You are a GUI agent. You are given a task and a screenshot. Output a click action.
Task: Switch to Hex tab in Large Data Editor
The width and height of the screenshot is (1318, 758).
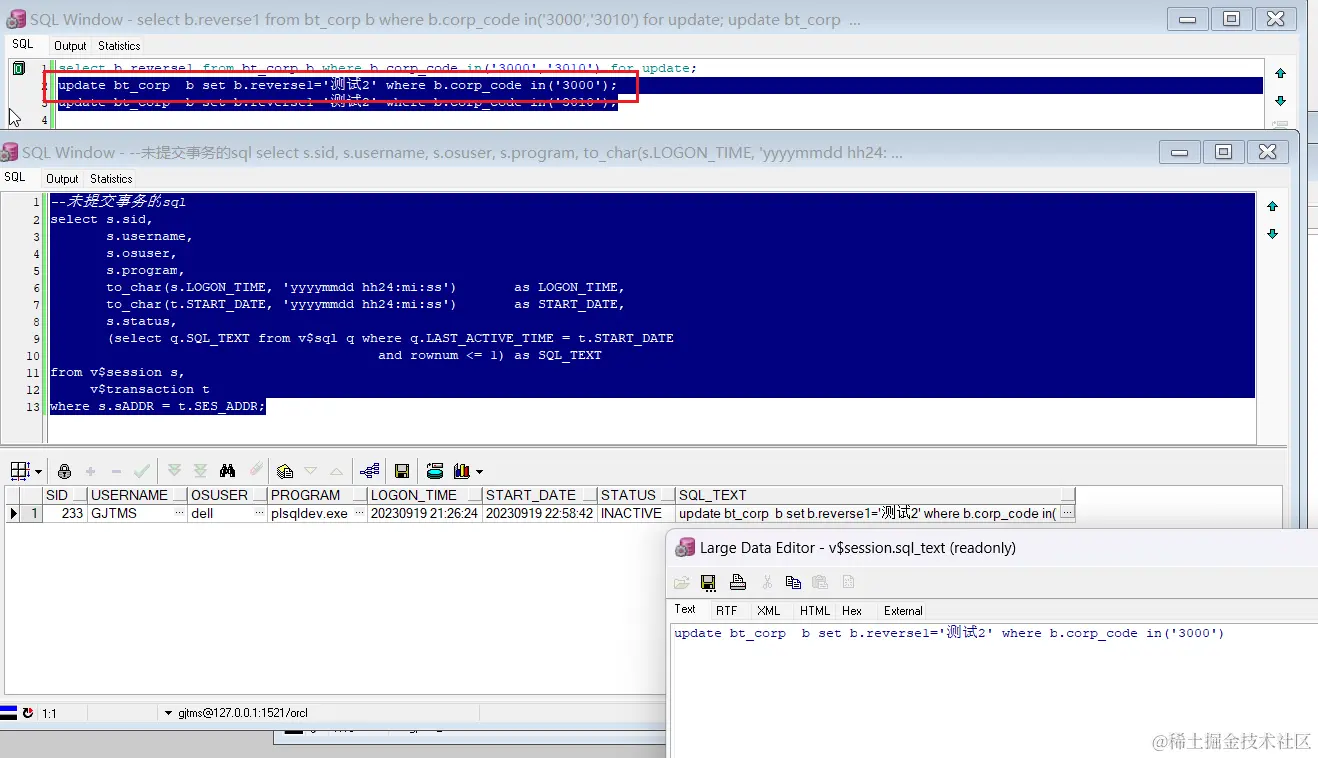pos(852,610)
